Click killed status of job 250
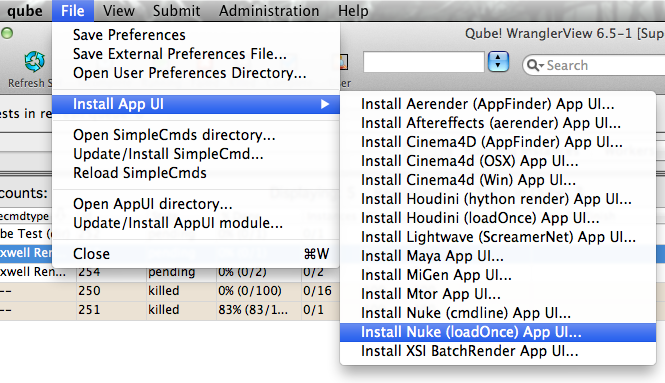Image resolution: width=665 pixels, height=383 pixels. 181,291
